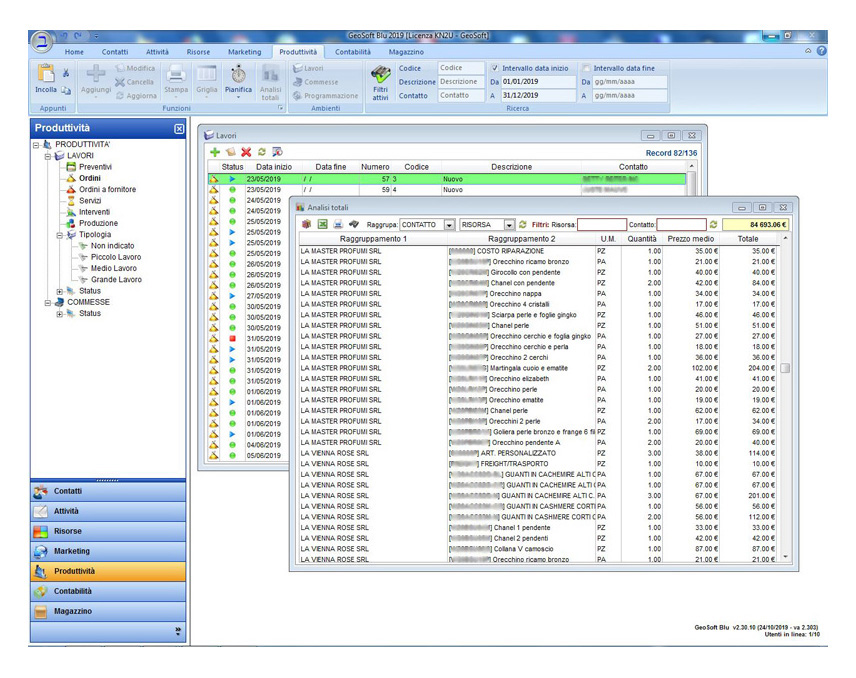Viewport: 856px width, 678px height.
Task: Click the Griglia grid icon
Action: (x=207, y=74)
